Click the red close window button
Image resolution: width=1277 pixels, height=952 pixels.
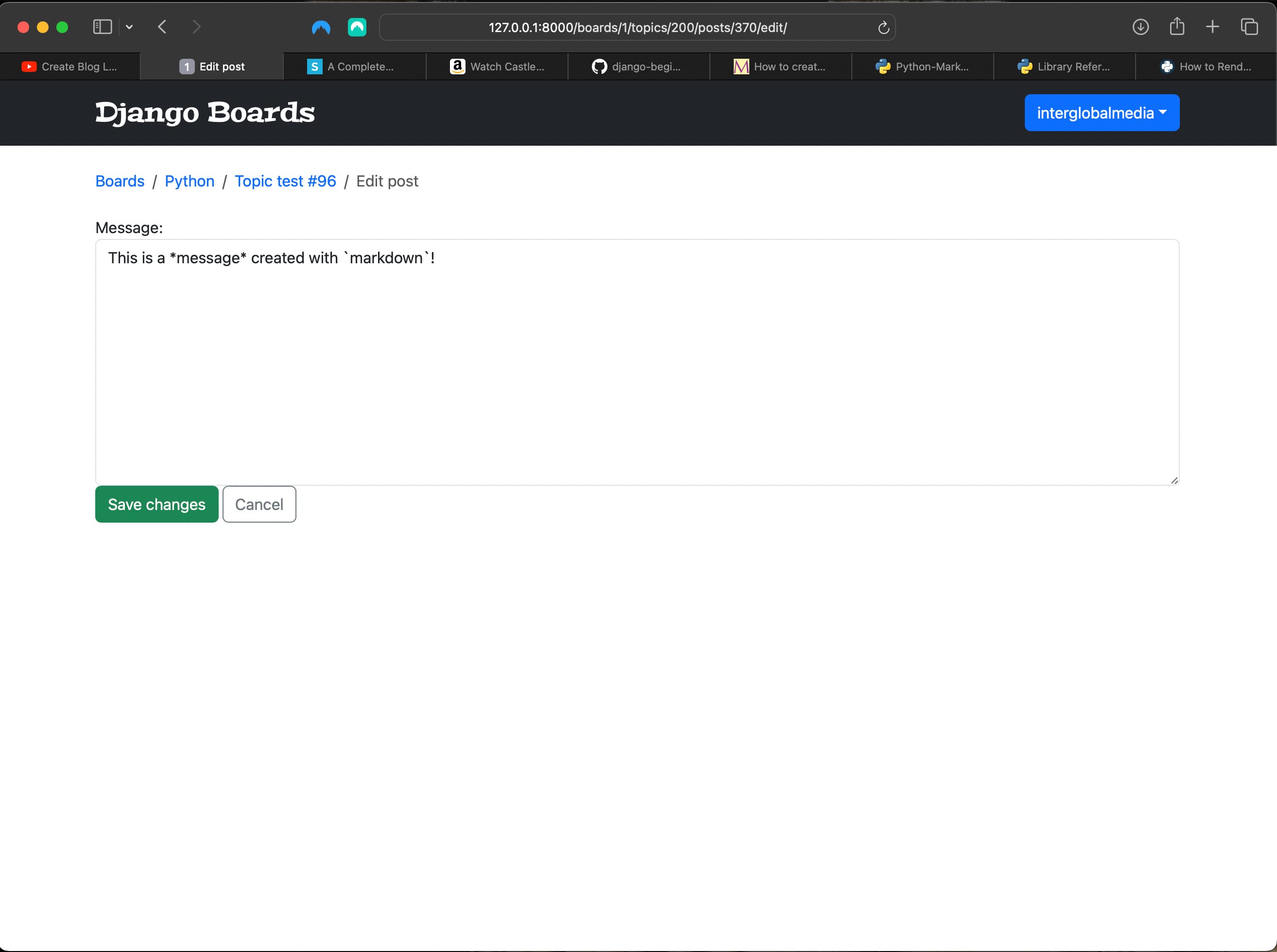[x=23, y=27]
